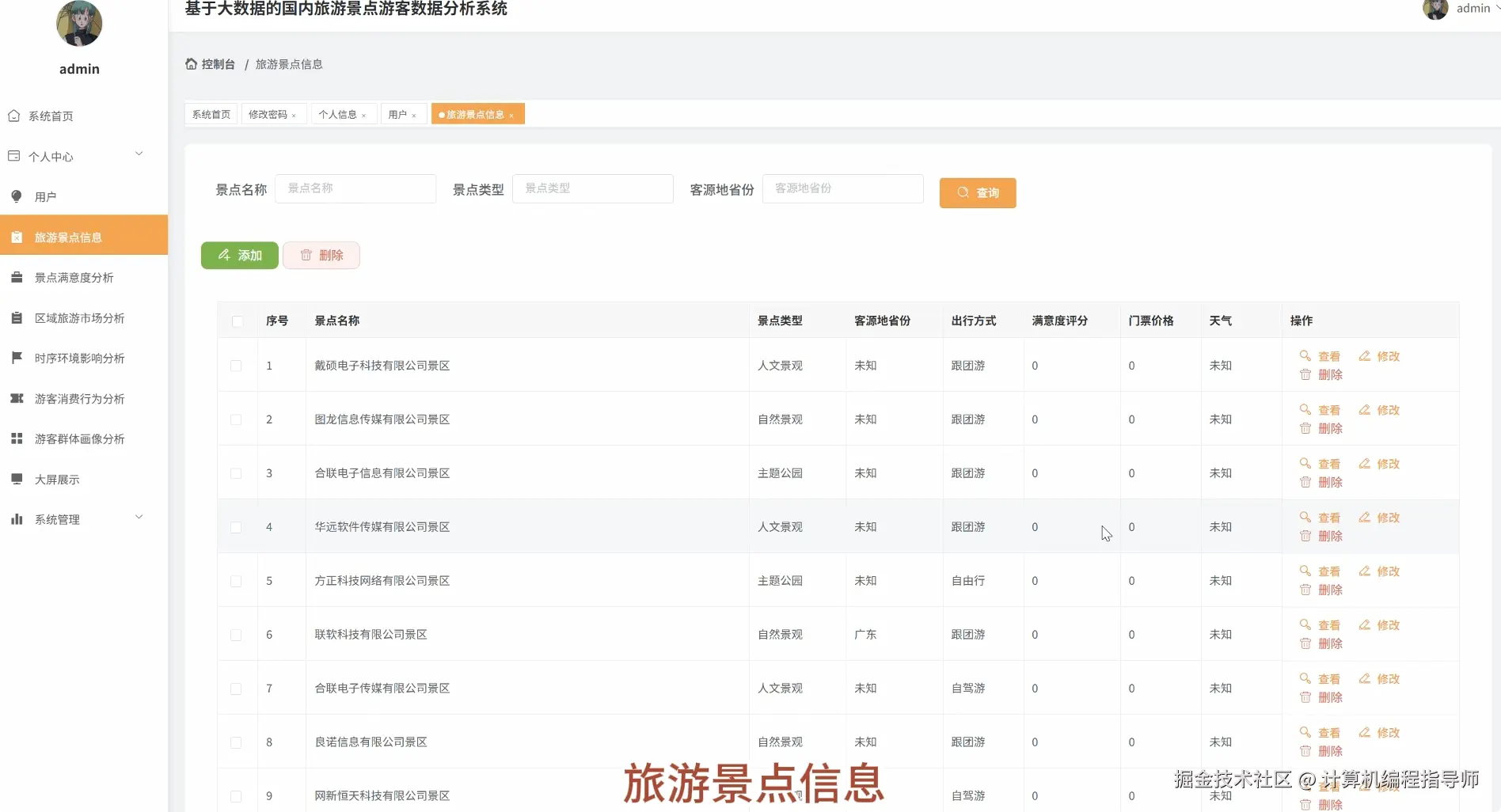Tick the checkbox for row 5 方正科技网络
This screenshot has width=1501, height=812.
[236, 581]
